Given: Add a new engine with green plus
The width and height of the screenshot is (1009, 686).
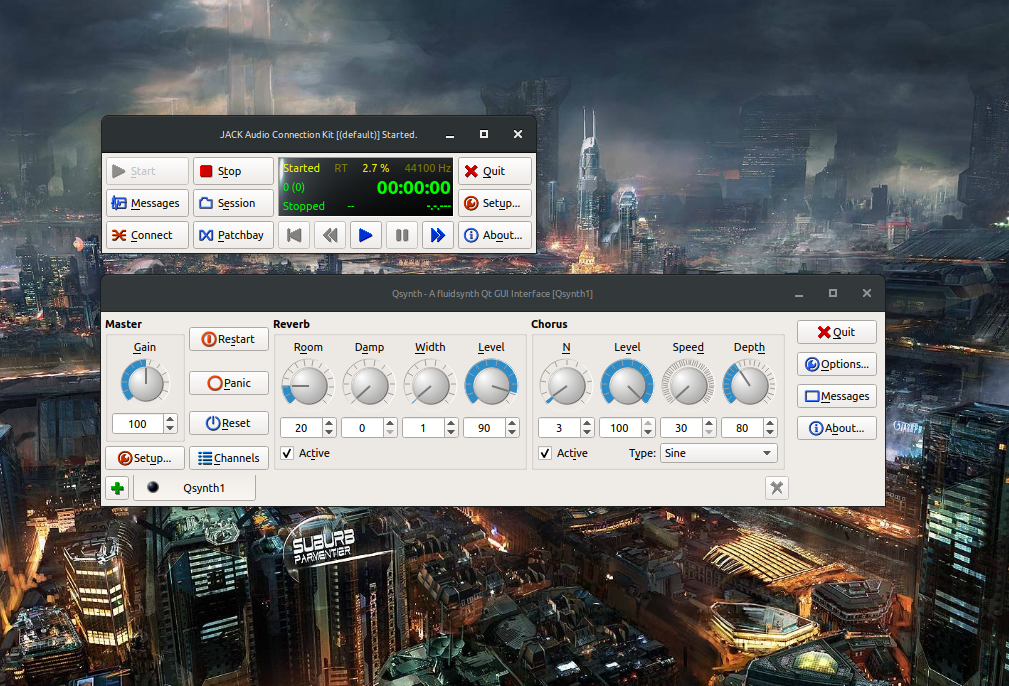Looking at the screenshot, I should tap(117, 488).
